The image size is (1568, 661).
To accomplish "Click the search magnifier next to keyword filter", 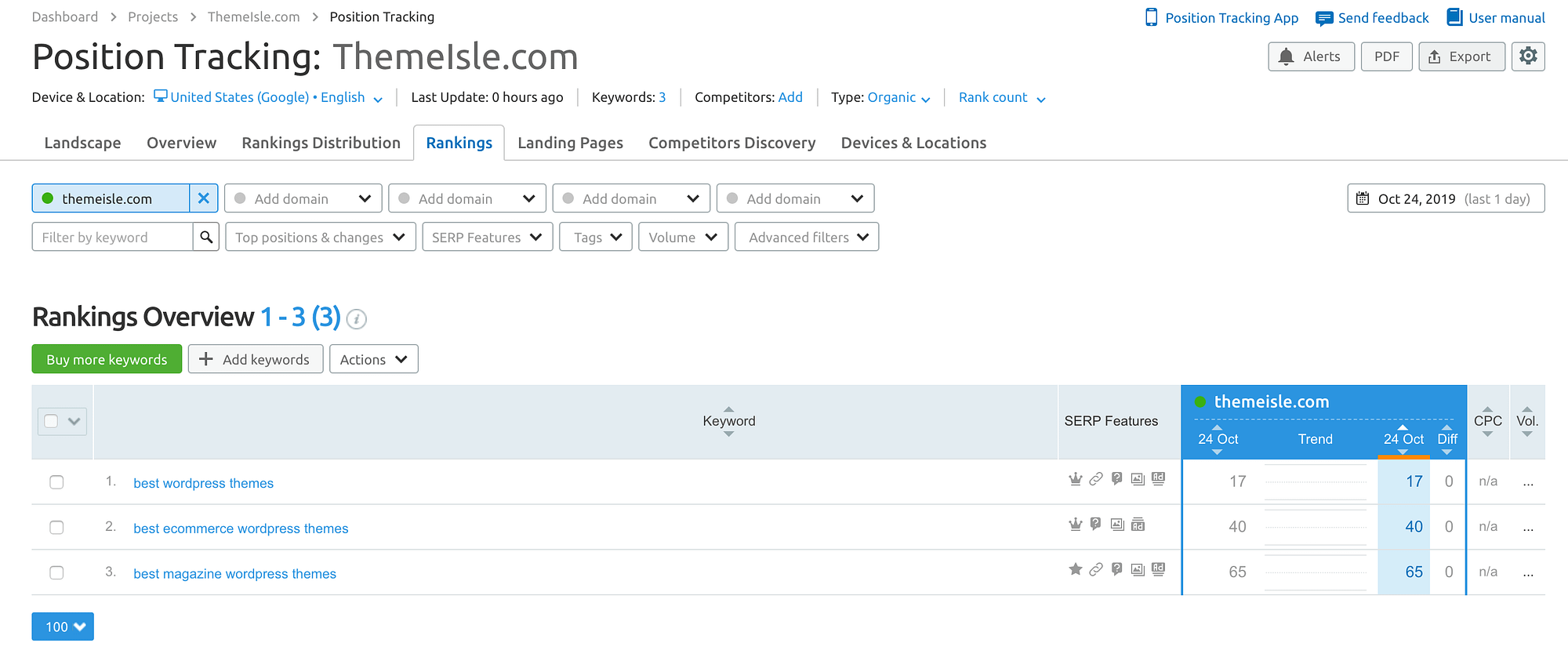I will (x=206, y=237).
